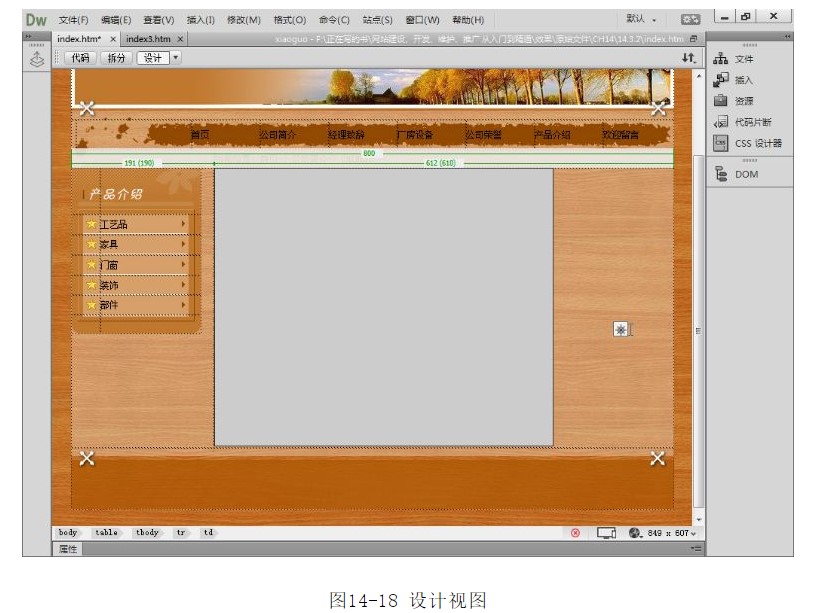This screenshot has height=613, width=832.
Task: Switch to 拆分 (Split) view
Action: [x=115, y=58]
